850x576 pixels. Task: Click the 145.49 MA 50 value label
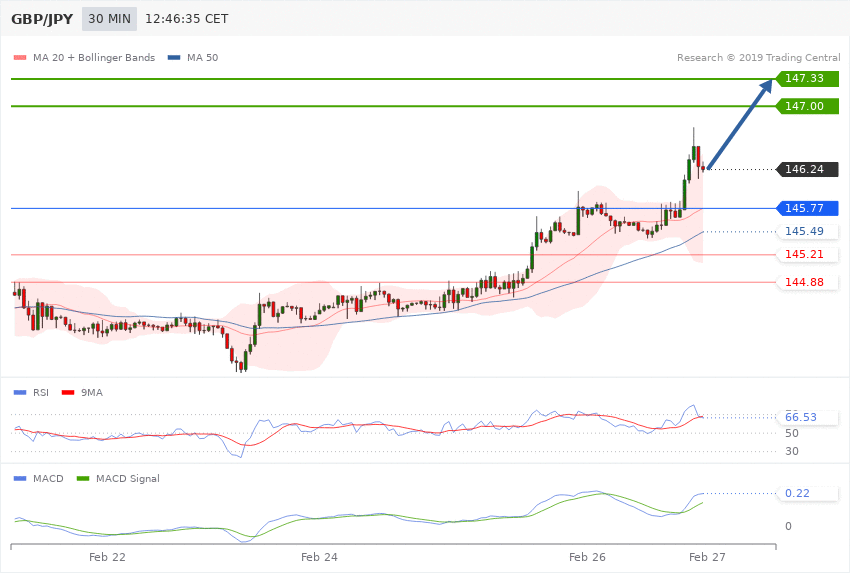tap(808, 231)
